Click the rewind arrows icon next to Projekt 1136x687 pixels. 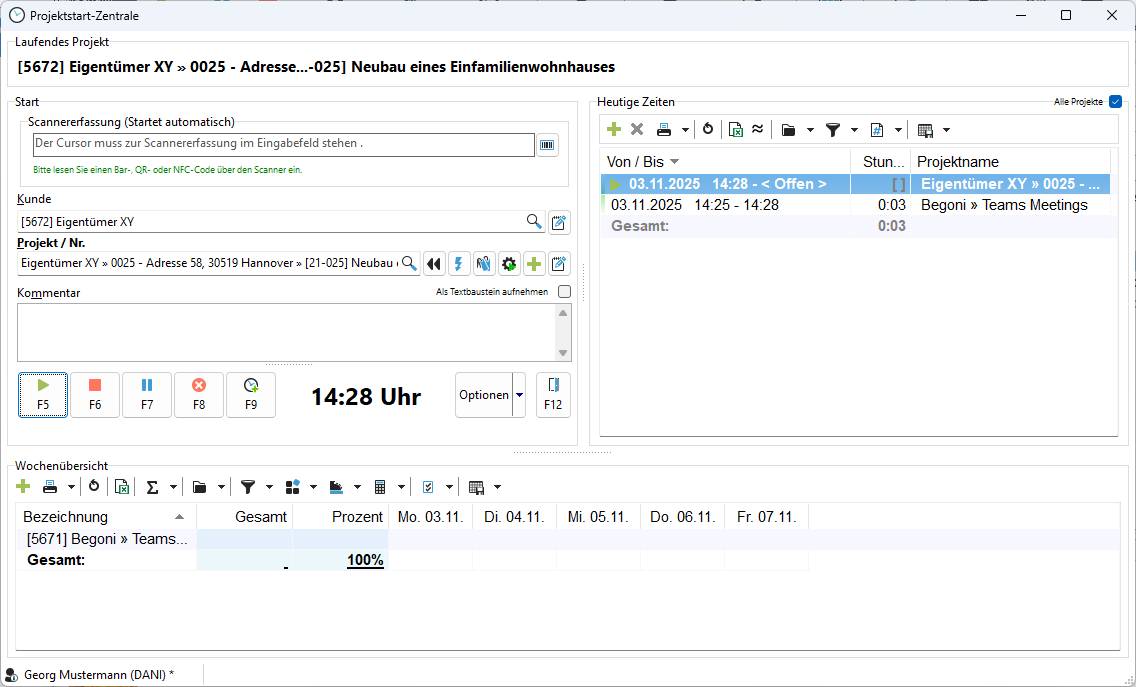click(x=433, y=264)
